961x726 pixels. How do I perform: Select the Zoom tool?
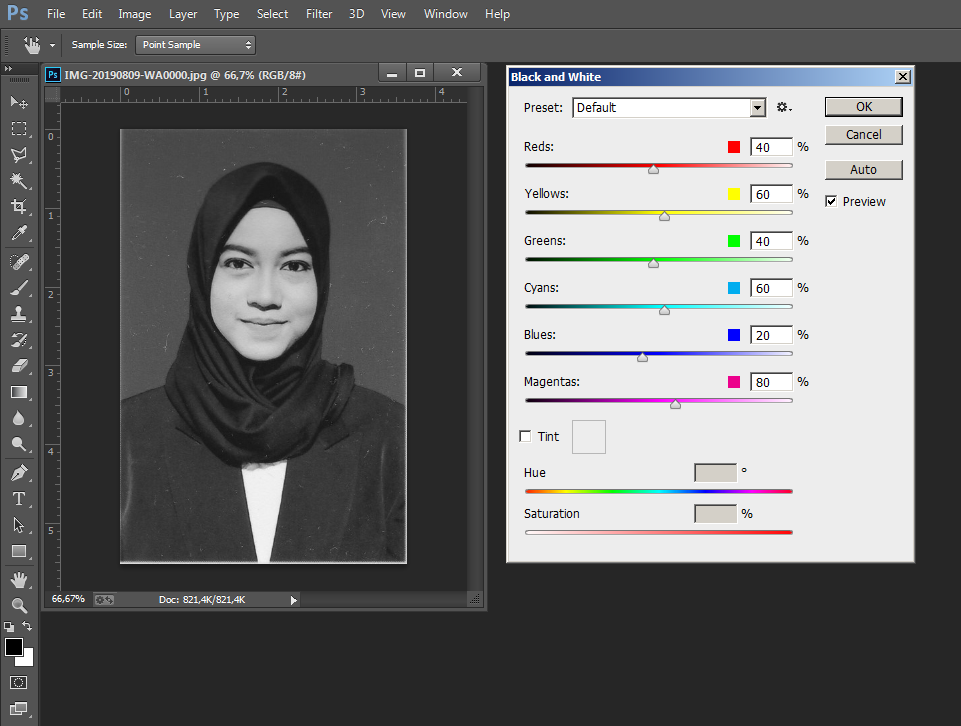coord(19,605)
